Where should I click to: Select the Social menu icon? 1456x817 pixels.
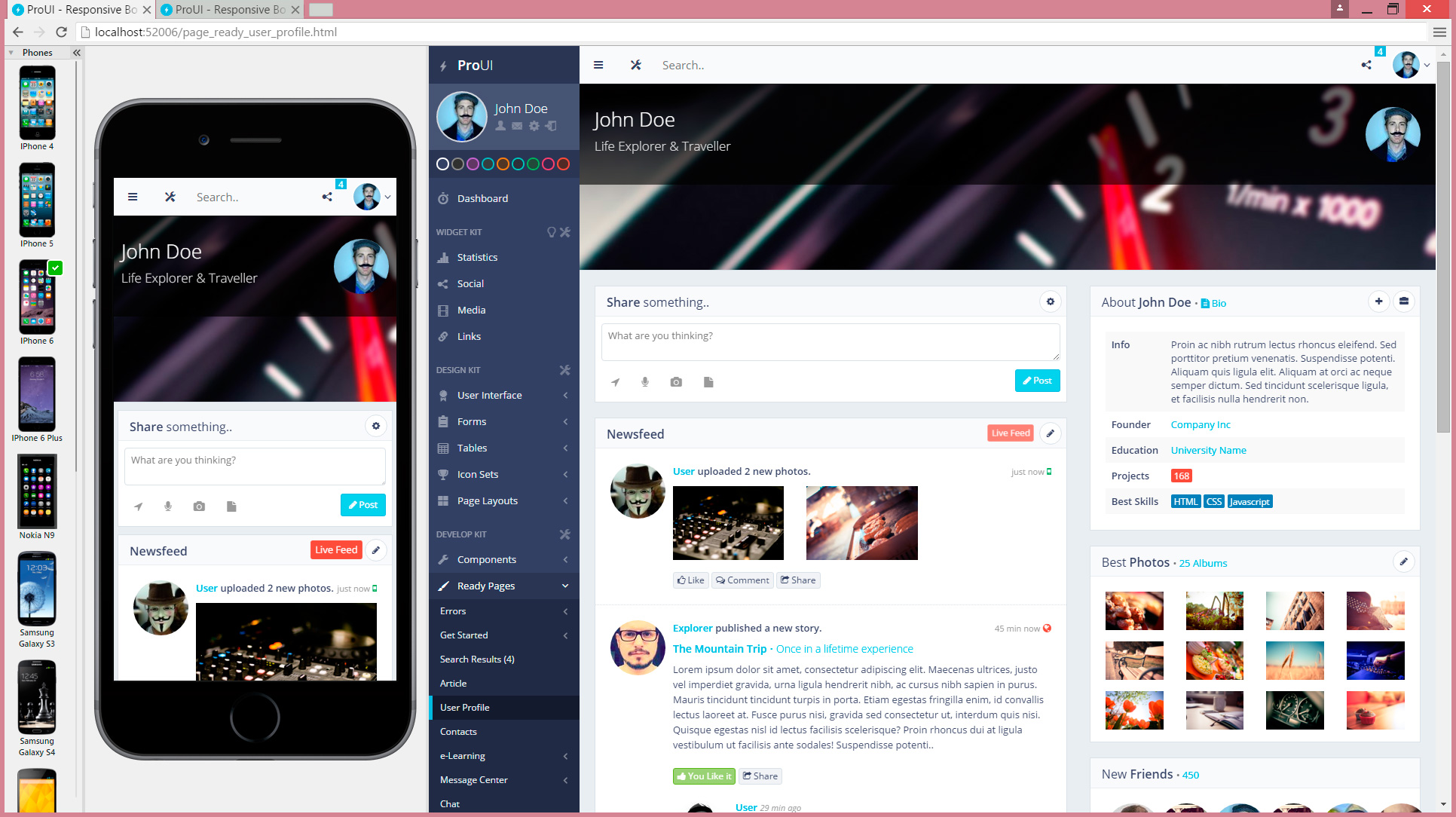443,283
